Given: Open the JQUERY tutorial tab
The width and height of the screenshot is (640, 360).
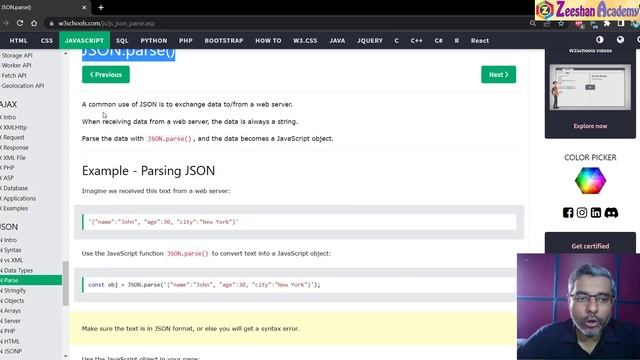Looking at the screenshot, I should [x=370, y=40].
